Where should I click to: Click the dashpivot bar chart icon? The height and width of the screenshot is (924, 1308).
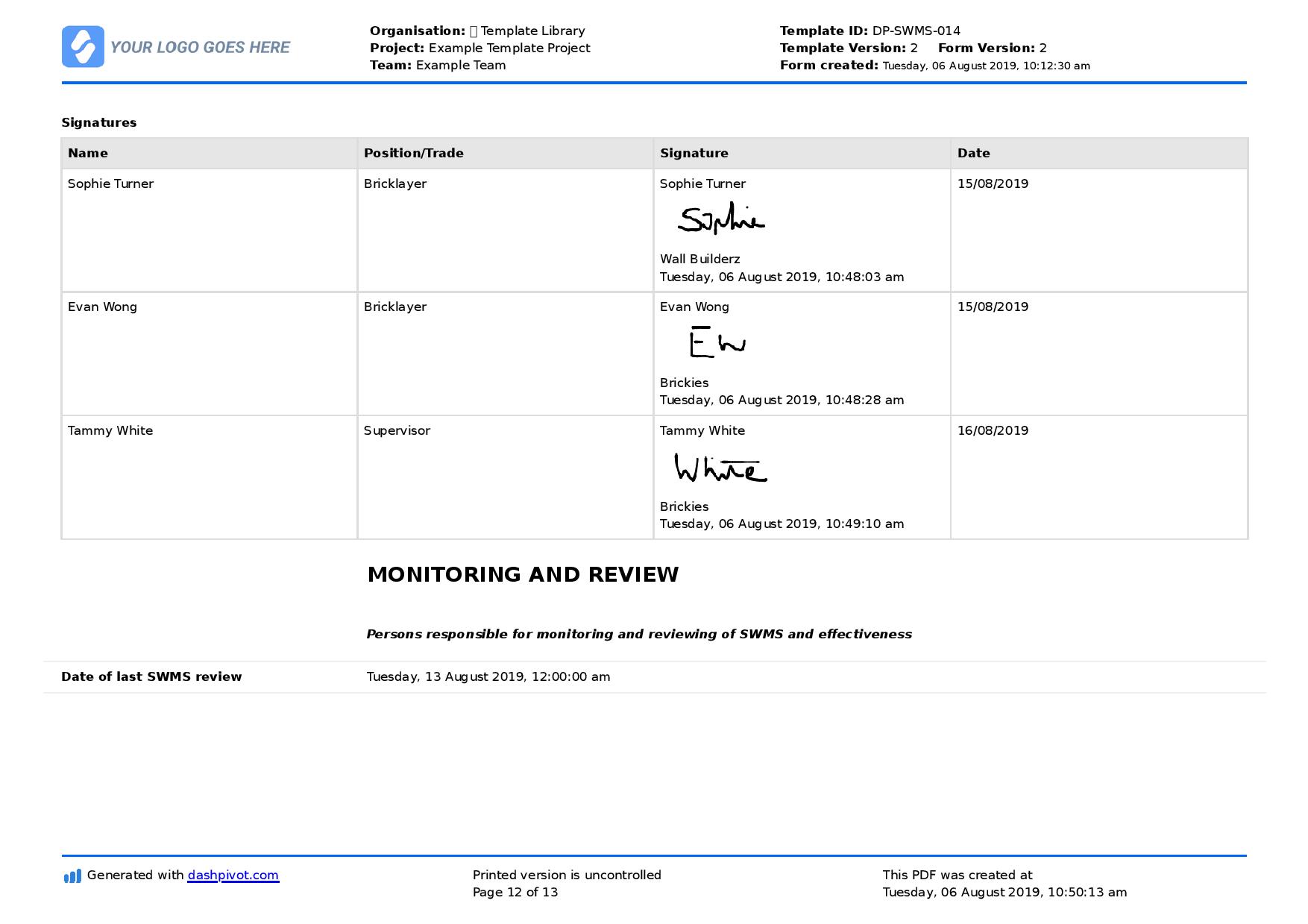pos(72,876)
